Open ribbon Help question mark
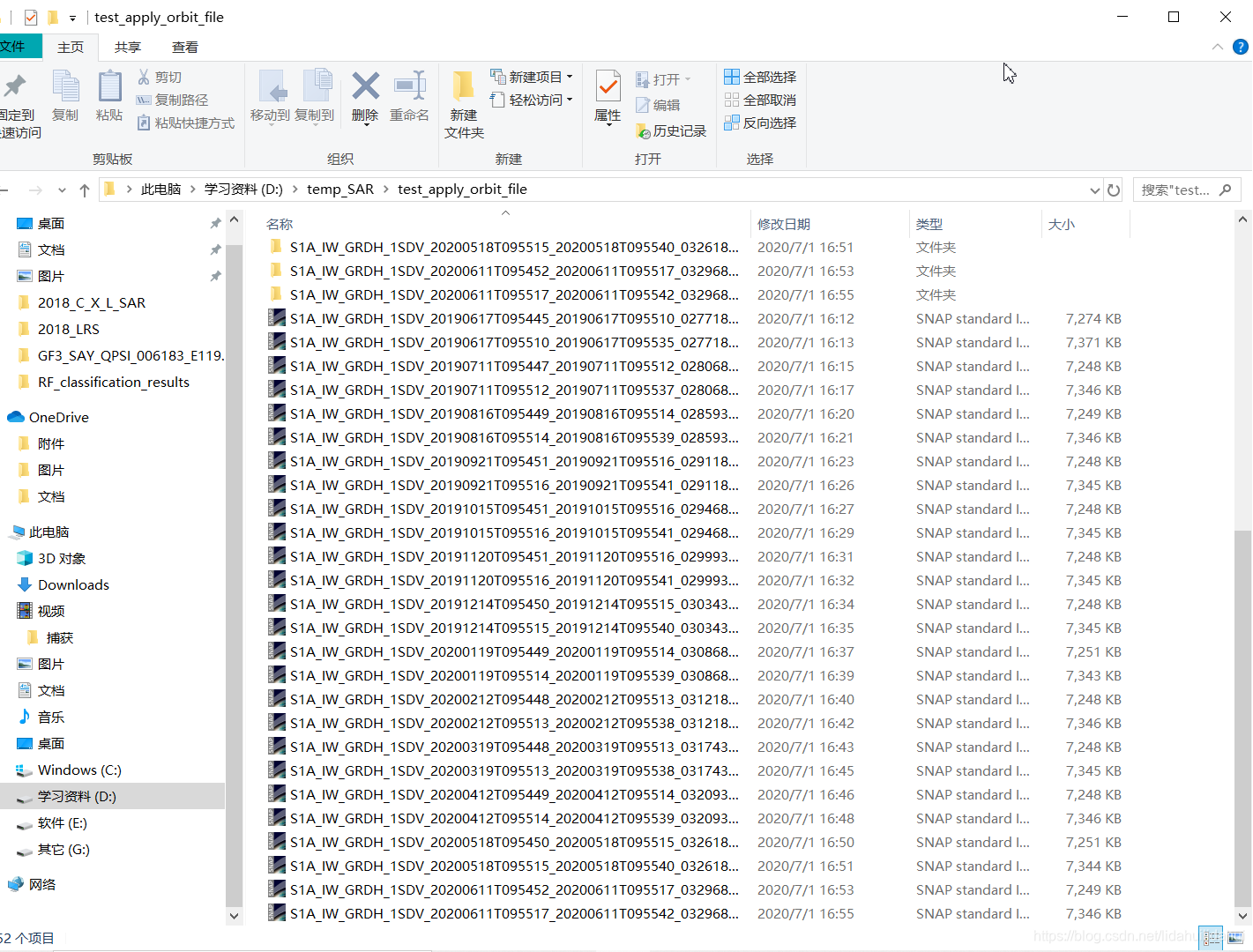Viewport: 1253px width, 952px height. (1240, 47)
